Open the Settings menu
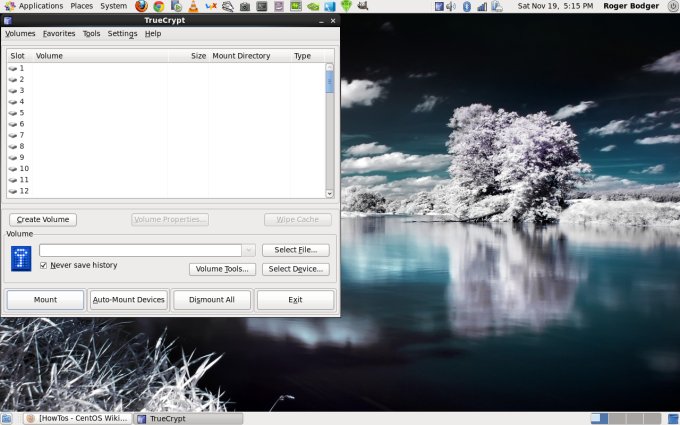680x425 pixels. click(122, 33)
